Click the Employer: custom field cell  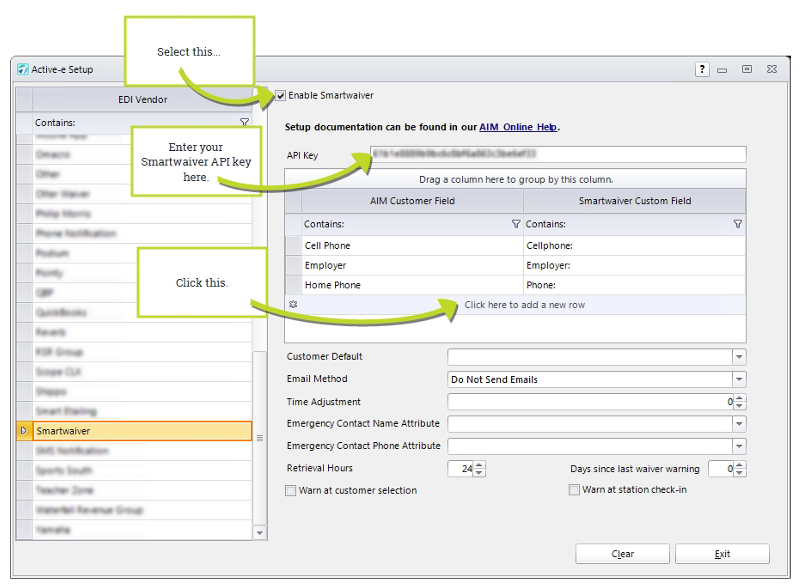[x=635, y=265]
